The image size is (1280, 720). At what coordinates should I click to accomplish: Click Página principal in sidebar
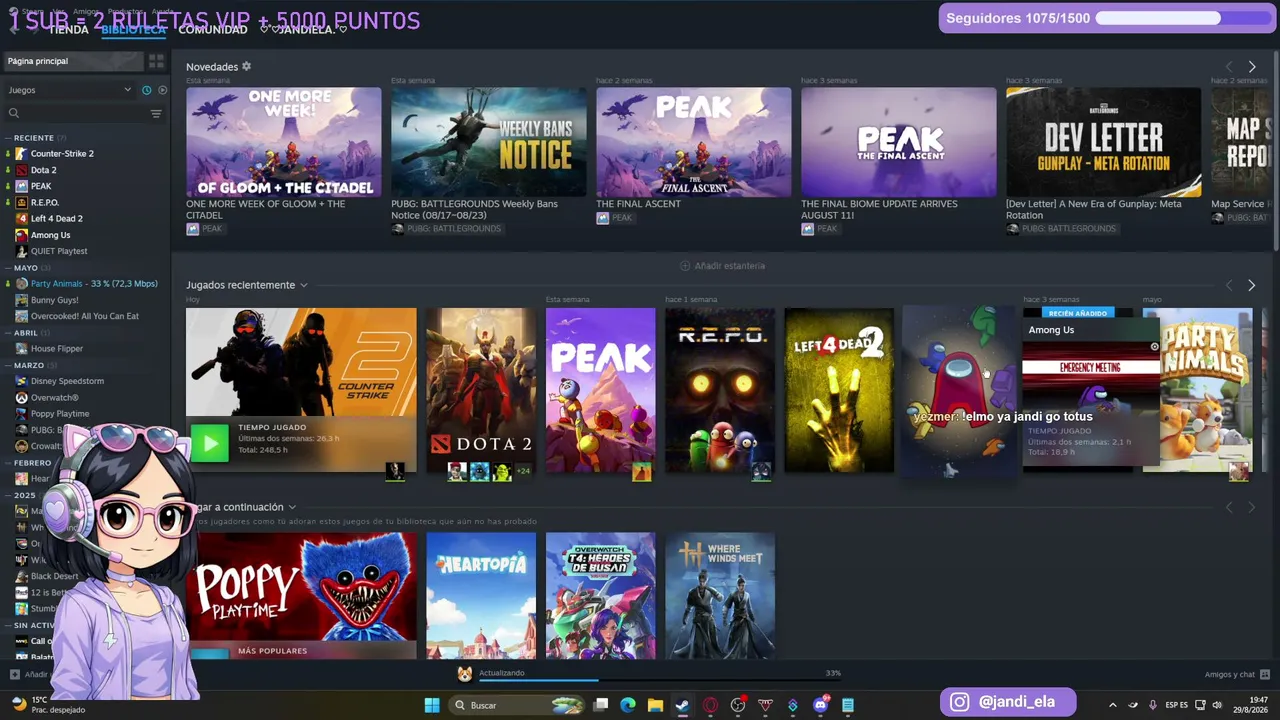tap(72, 61)
